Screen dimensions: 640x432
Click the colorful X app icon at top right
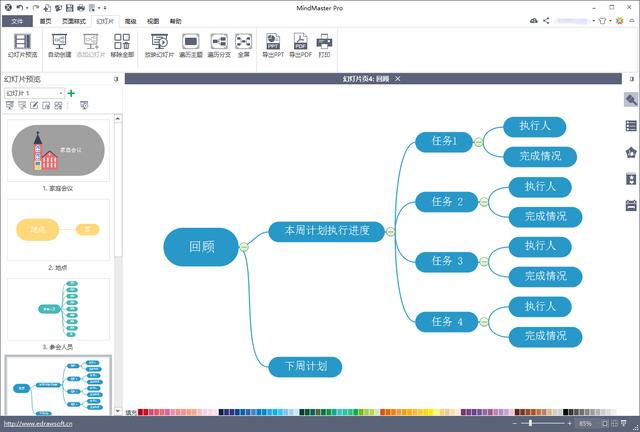click(x=620, y=20)
